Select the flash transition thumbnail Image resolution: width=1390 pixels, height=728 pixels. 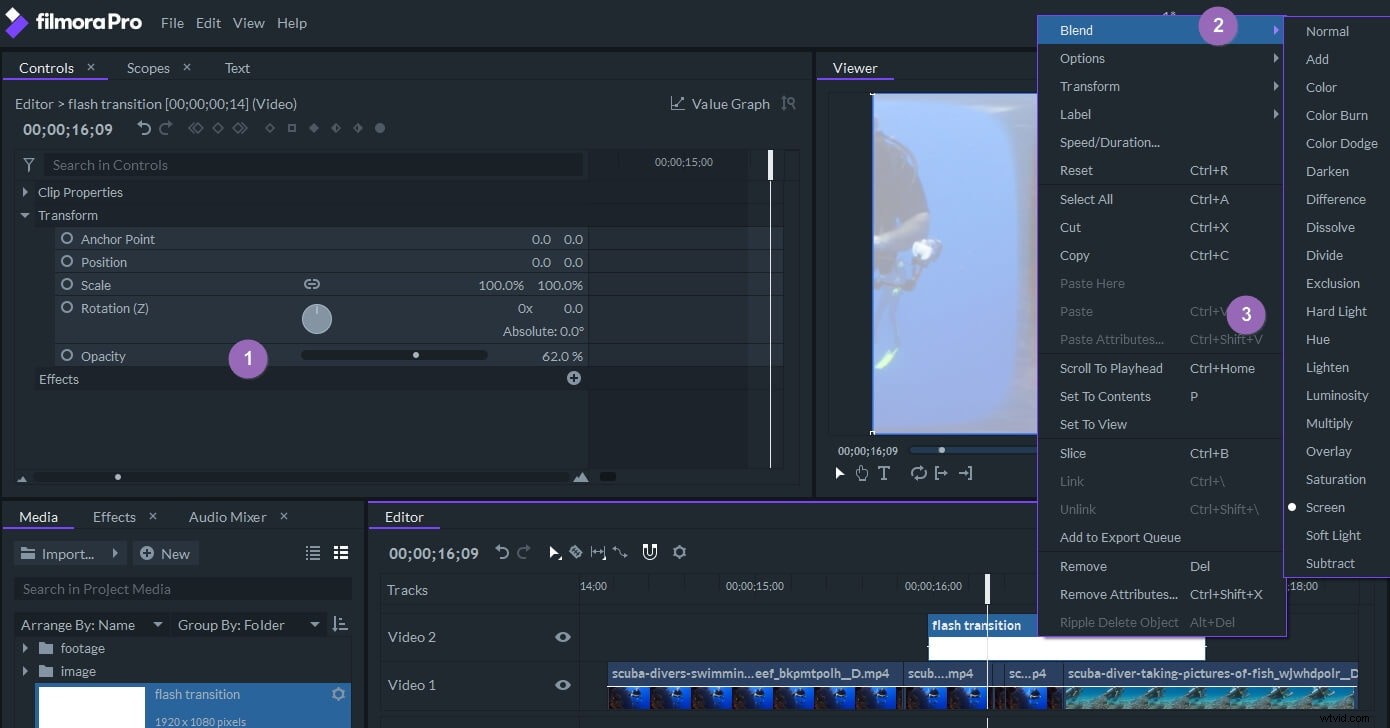click(x=91, y=707)
